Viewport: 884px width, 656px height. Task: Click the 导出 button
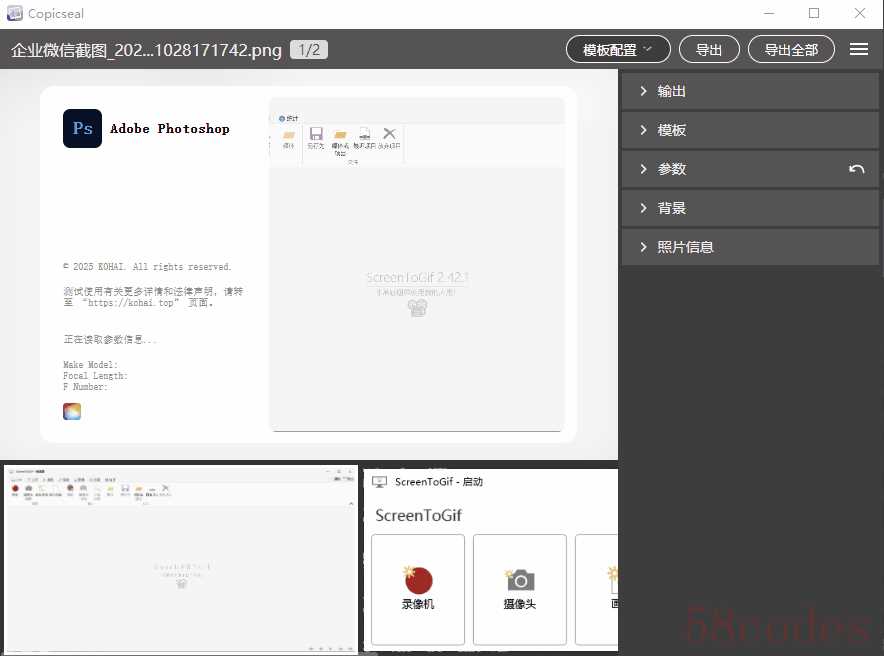pos(709,49)
